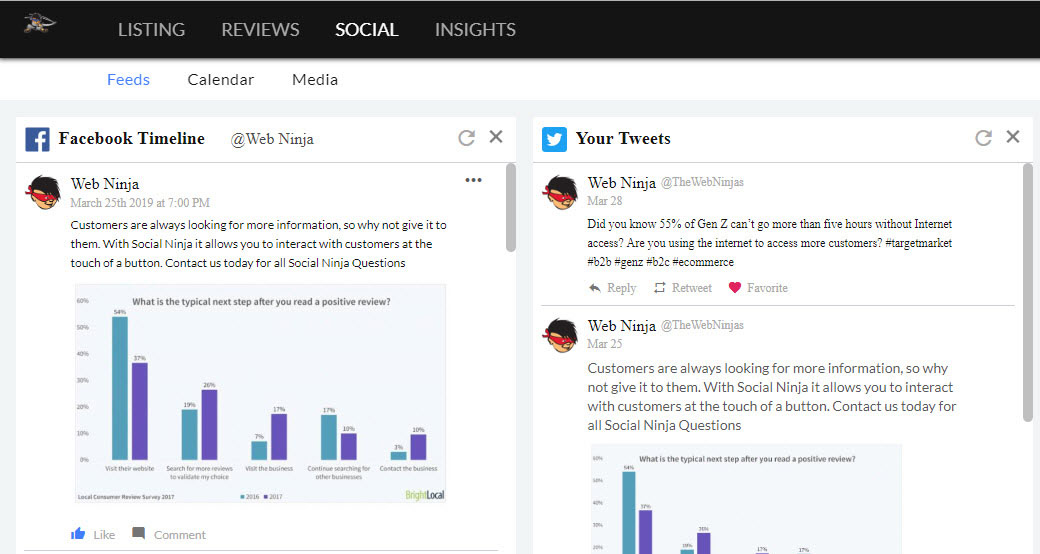Go to the REVIEWS section

[260, 29]
